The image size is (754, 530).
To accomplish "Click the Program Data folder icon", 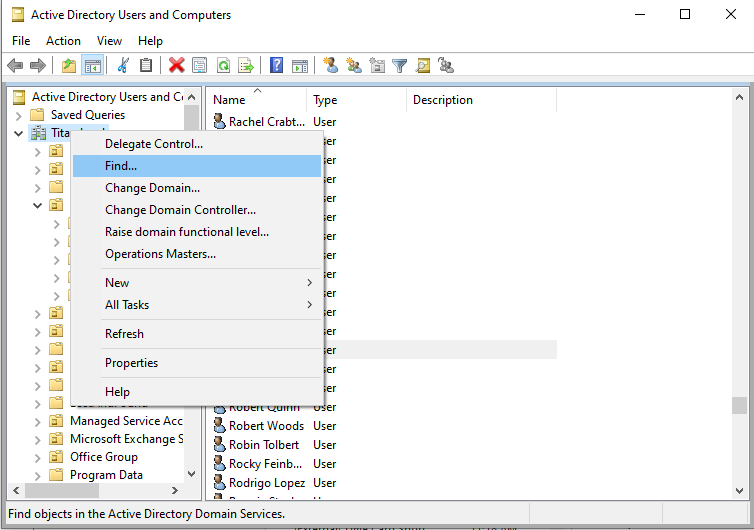I will point(56,475).
